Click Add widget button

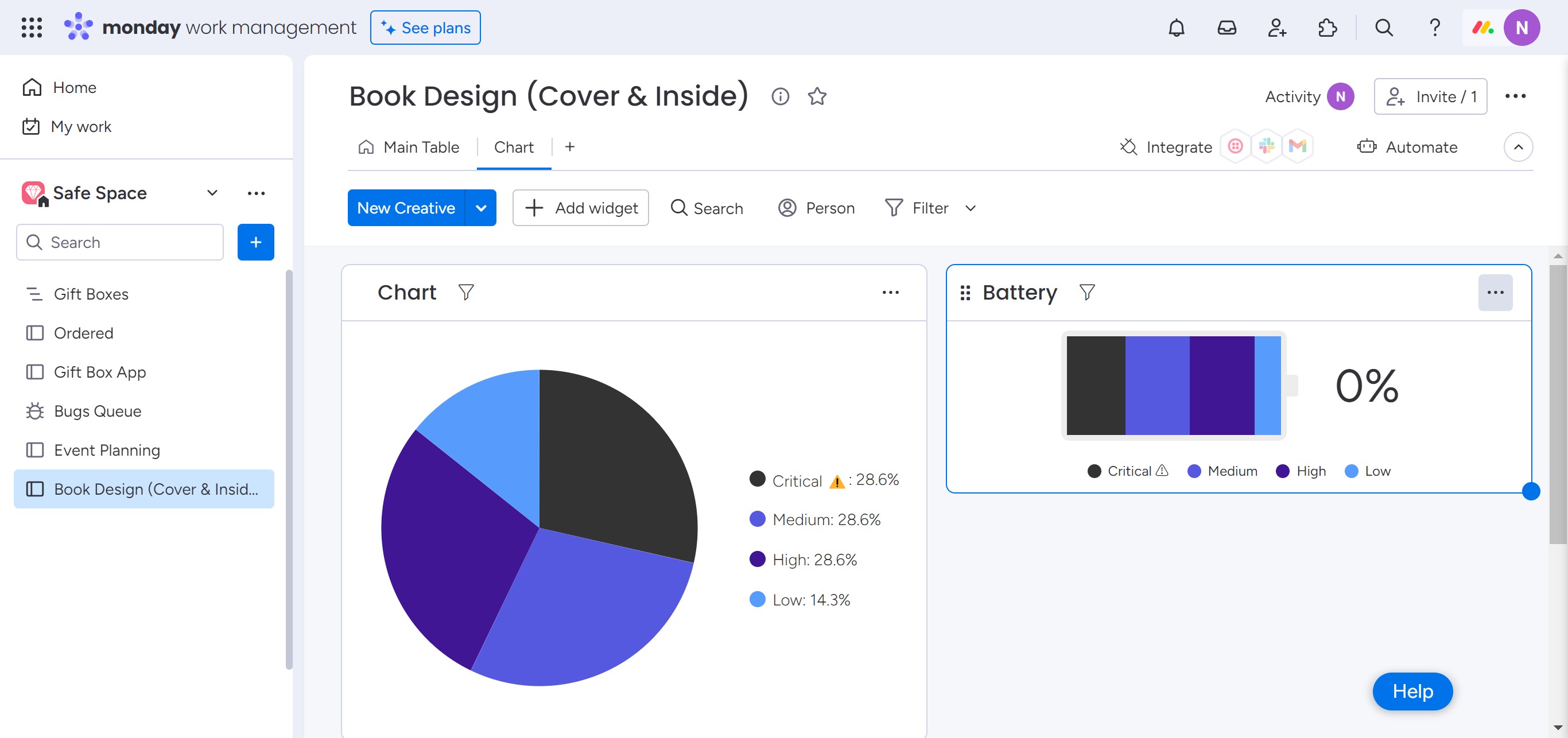pos(580,208)
